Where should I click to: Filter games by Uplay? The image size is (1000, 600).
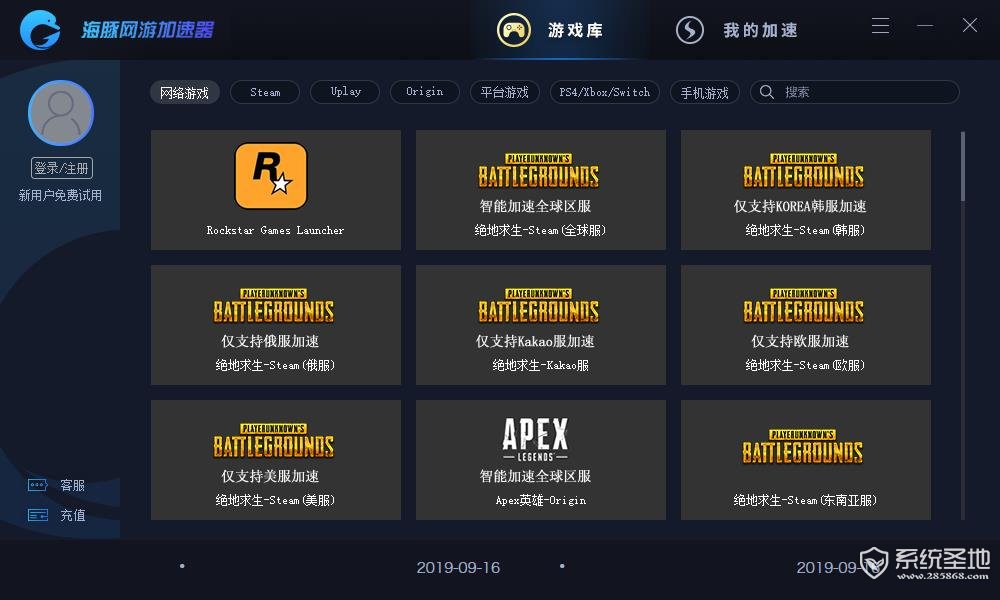[x=345, y=92]
